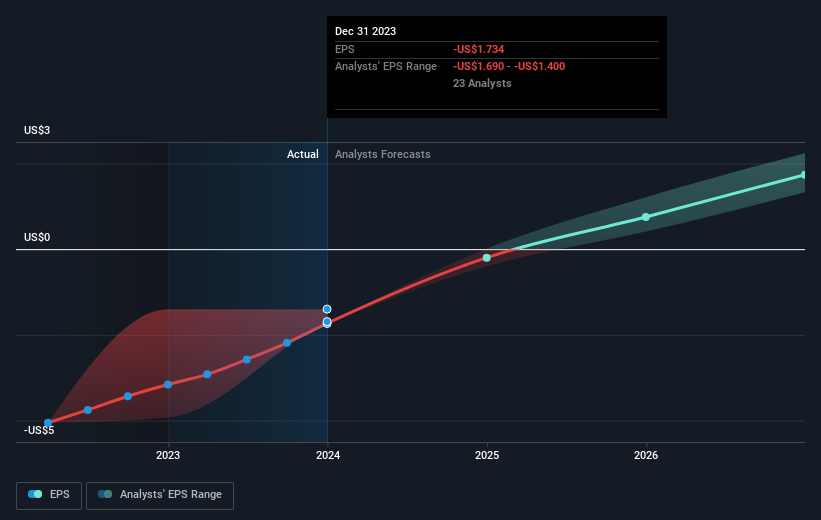The width and height of the screenshot is (821, 520).
Task: Click the 2025 x-axis label
Action: pos(487,457)
